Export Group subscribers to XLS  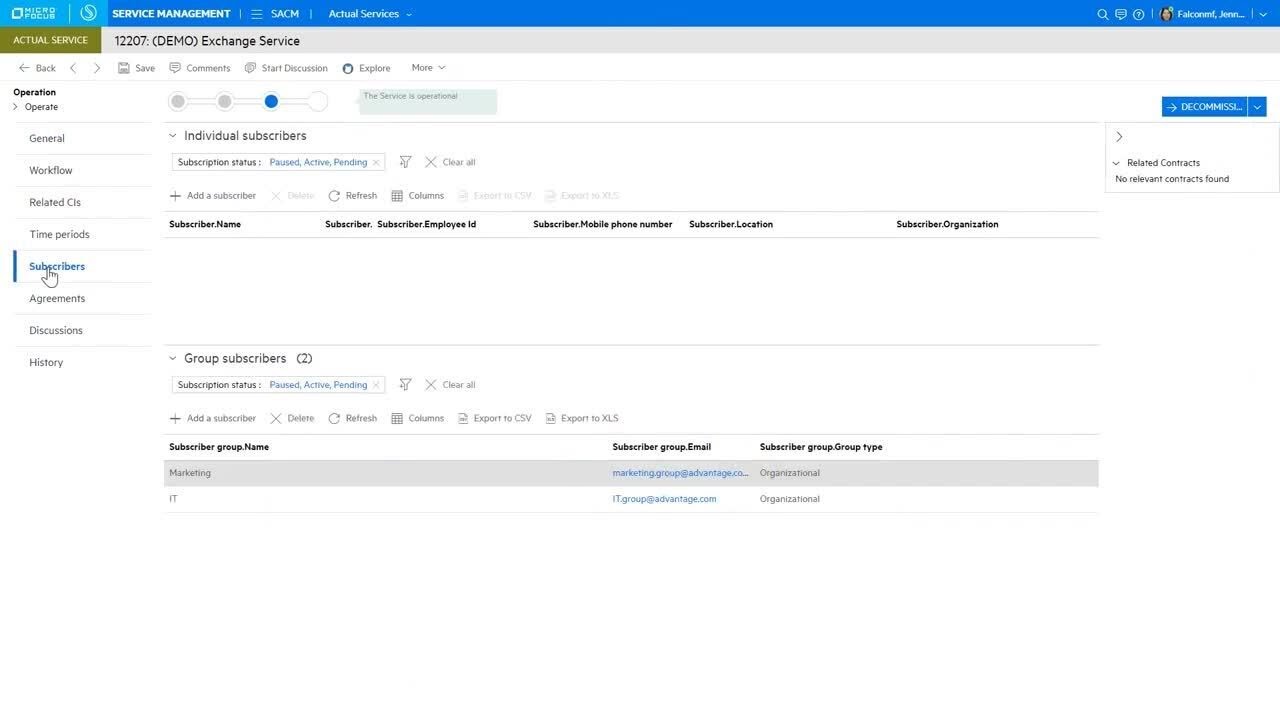click(x=582, y=418)
